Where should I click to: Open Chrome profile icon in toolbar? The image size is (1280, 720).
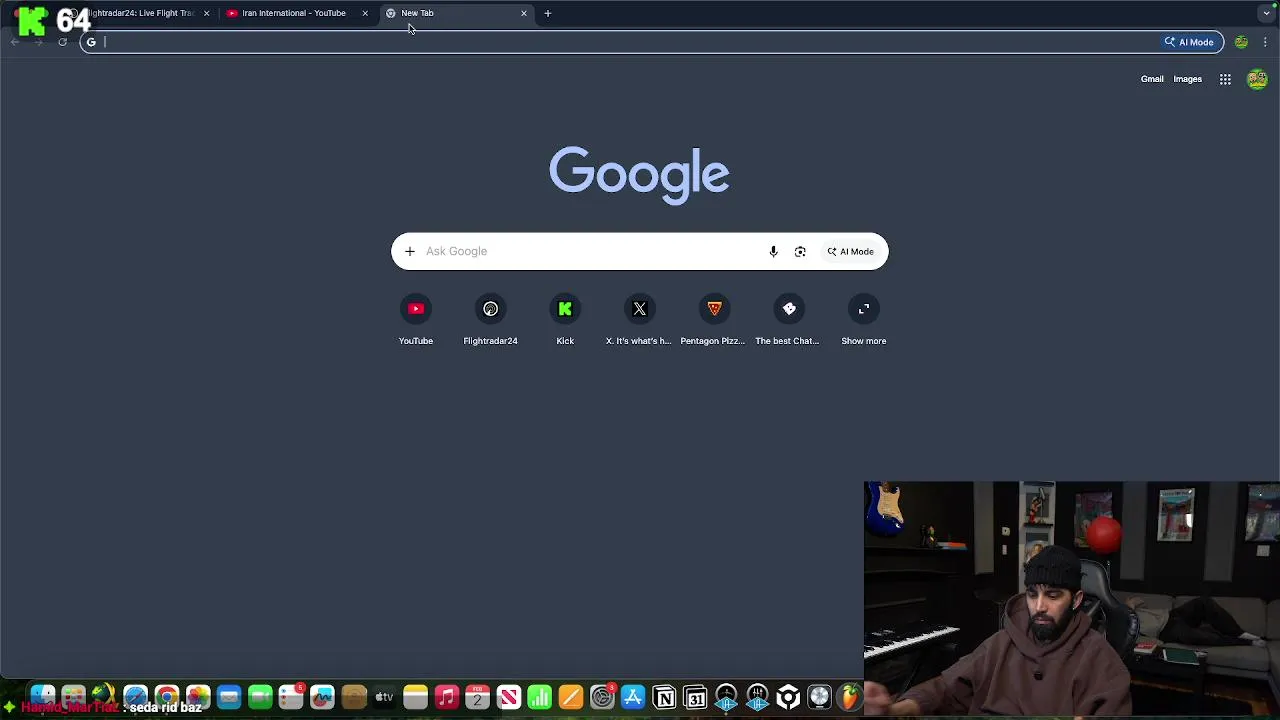point(1241,42)
